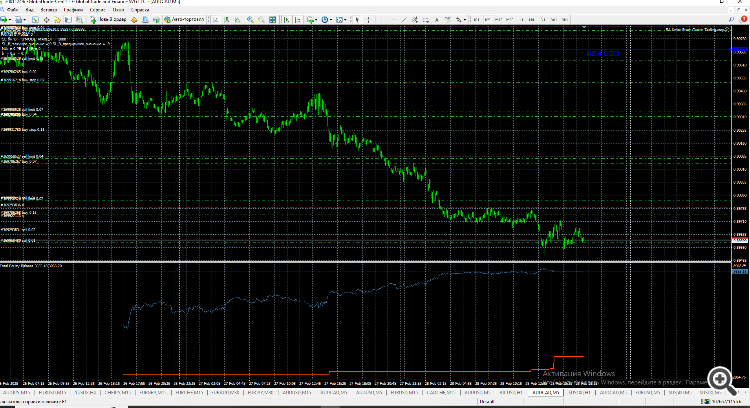Toggle the Navigator panel star-folder icon

pos(57,20)
